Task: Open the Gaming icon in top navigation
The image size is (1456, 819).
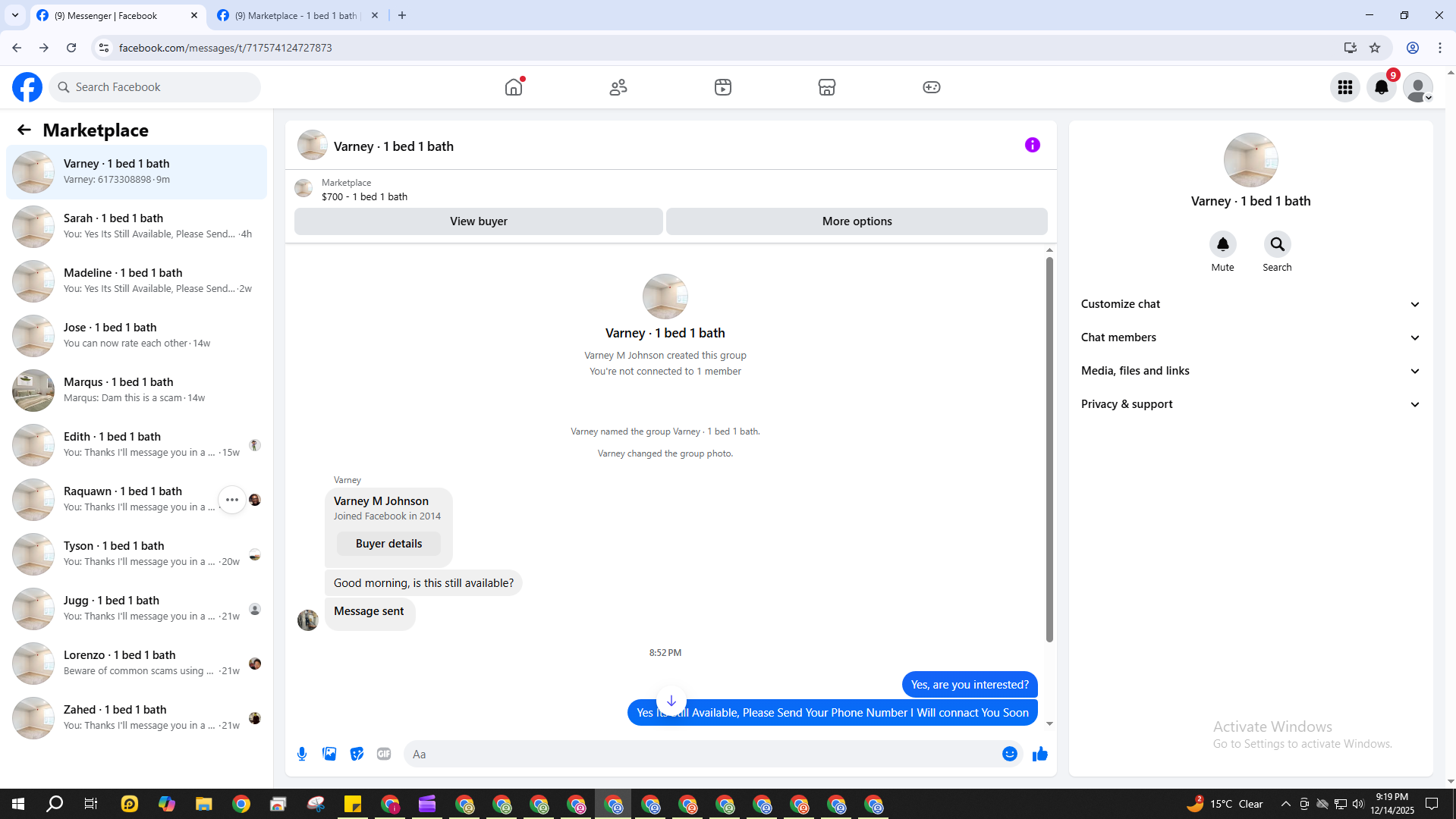Action: click(x=932, y=87)
